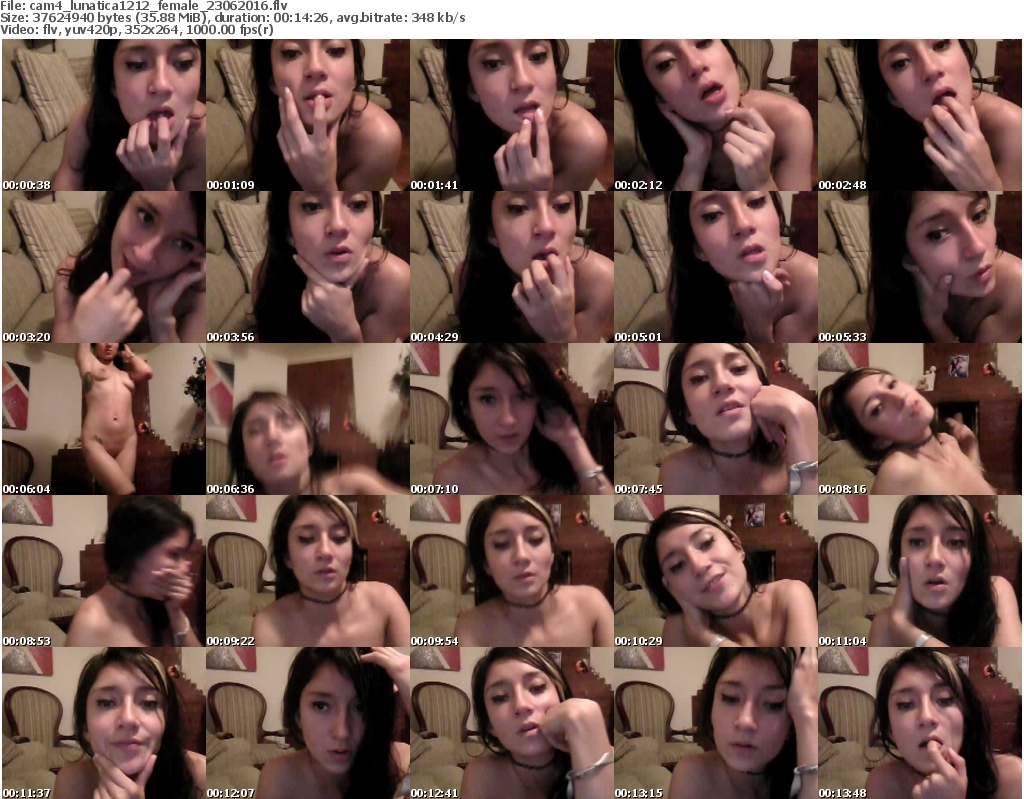Choose the frame stamped 00:03:56
Screen dimensions: 1024x799
point(308,267)
